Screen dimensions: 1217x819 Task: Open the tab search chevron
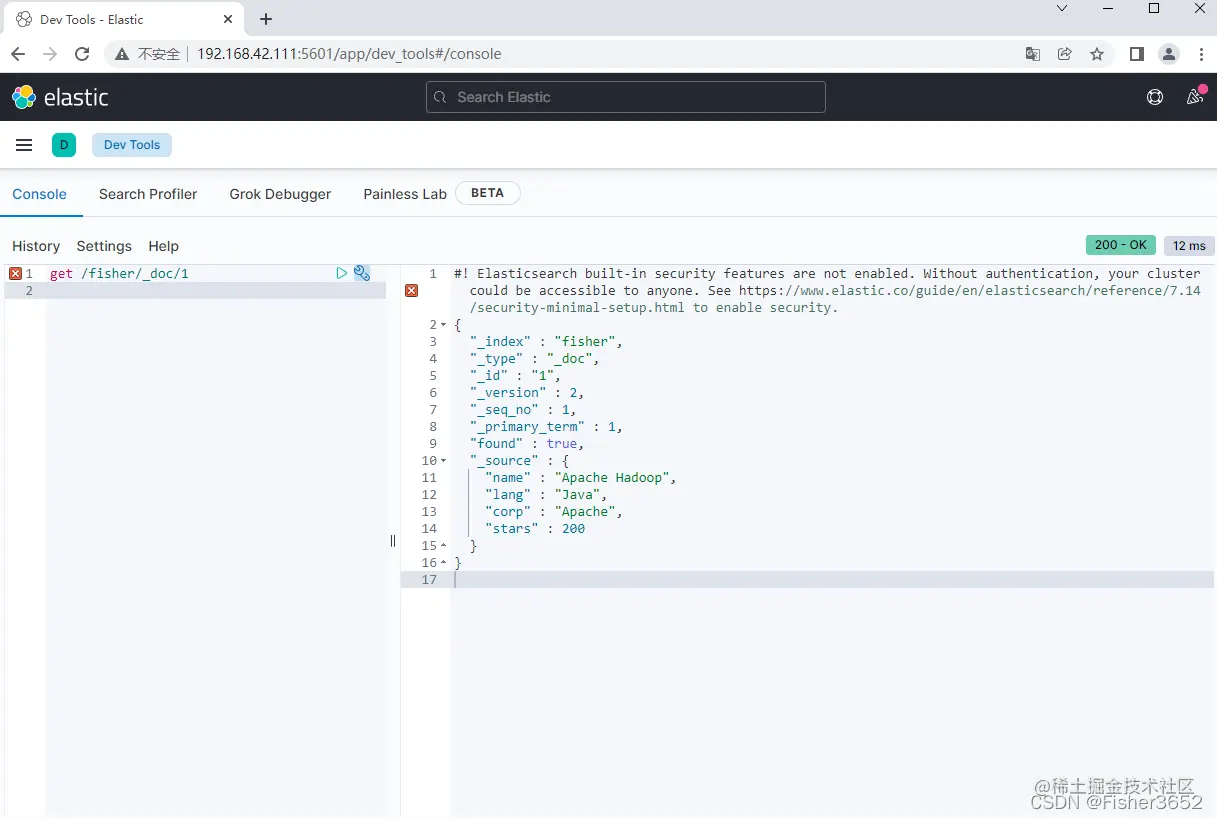click(x=1062, y=8)
